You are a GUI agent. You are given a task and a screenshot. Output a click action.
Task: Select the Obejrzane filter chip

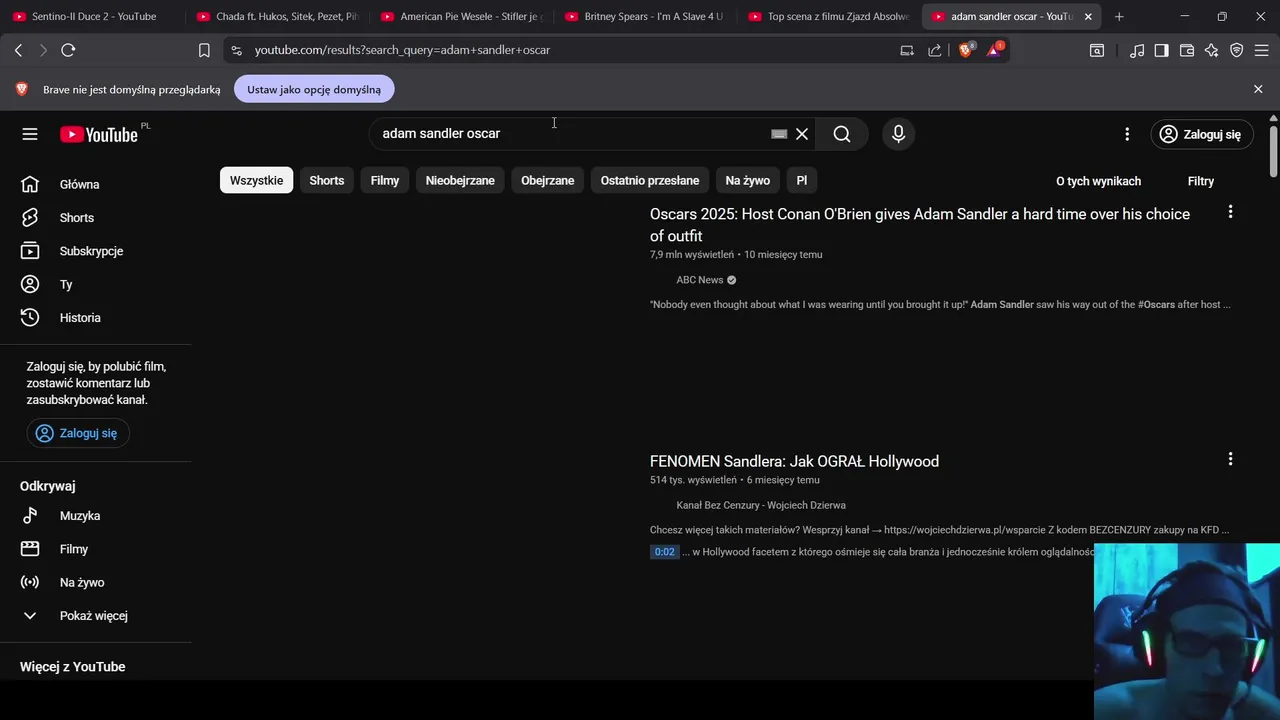548,181
